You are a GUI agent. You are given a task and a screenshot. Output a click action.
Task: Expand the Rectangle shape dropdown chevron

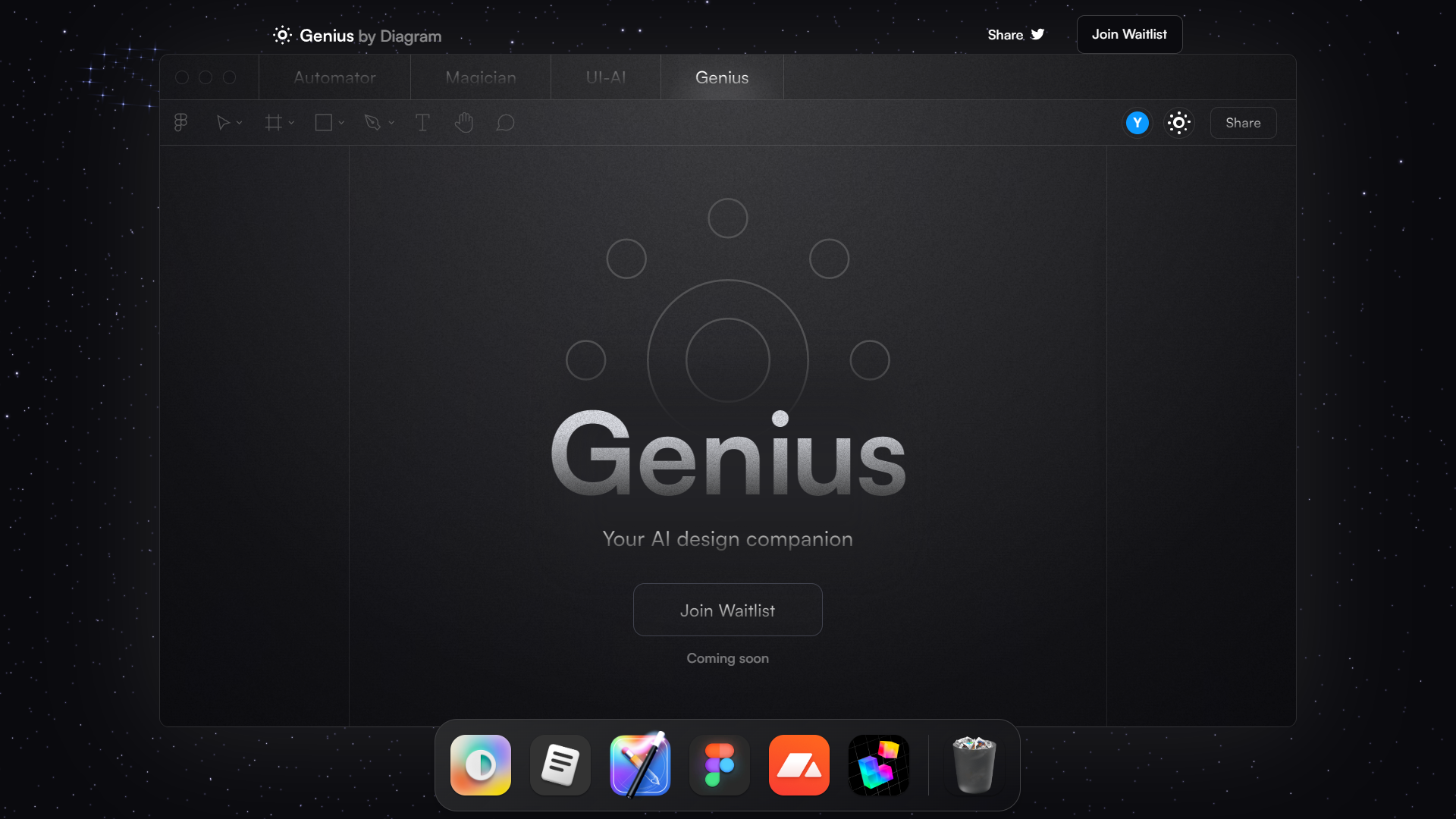(x=341, y=123)
